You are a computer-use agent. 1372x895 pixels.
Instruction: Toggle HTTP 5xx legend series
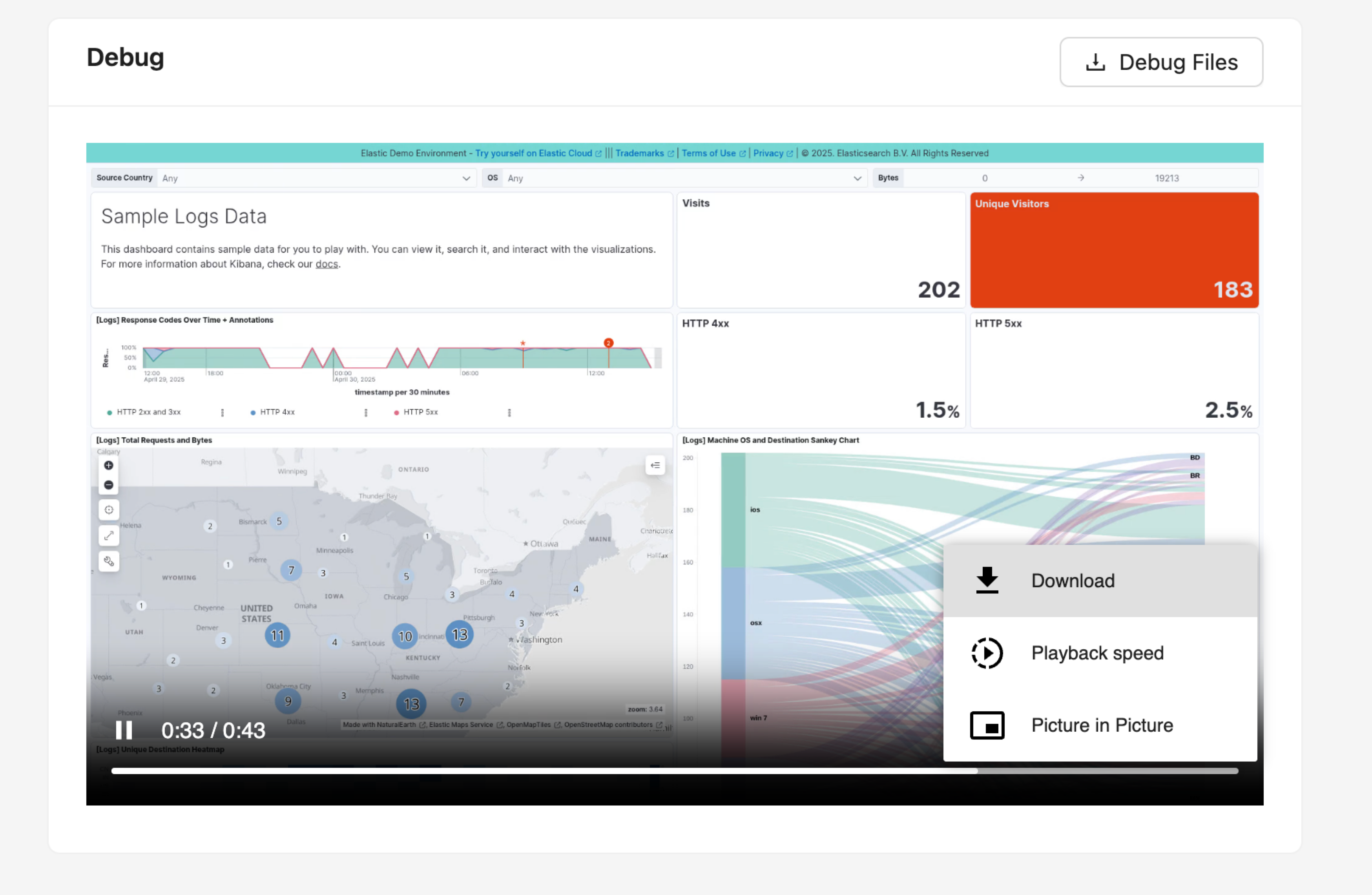(420, 412)
